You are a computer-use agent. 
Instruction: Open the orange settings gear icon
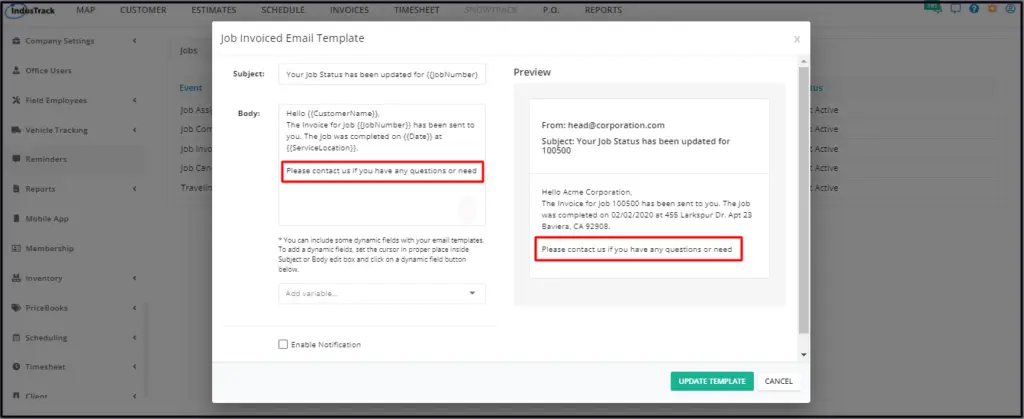coord(993,8)
